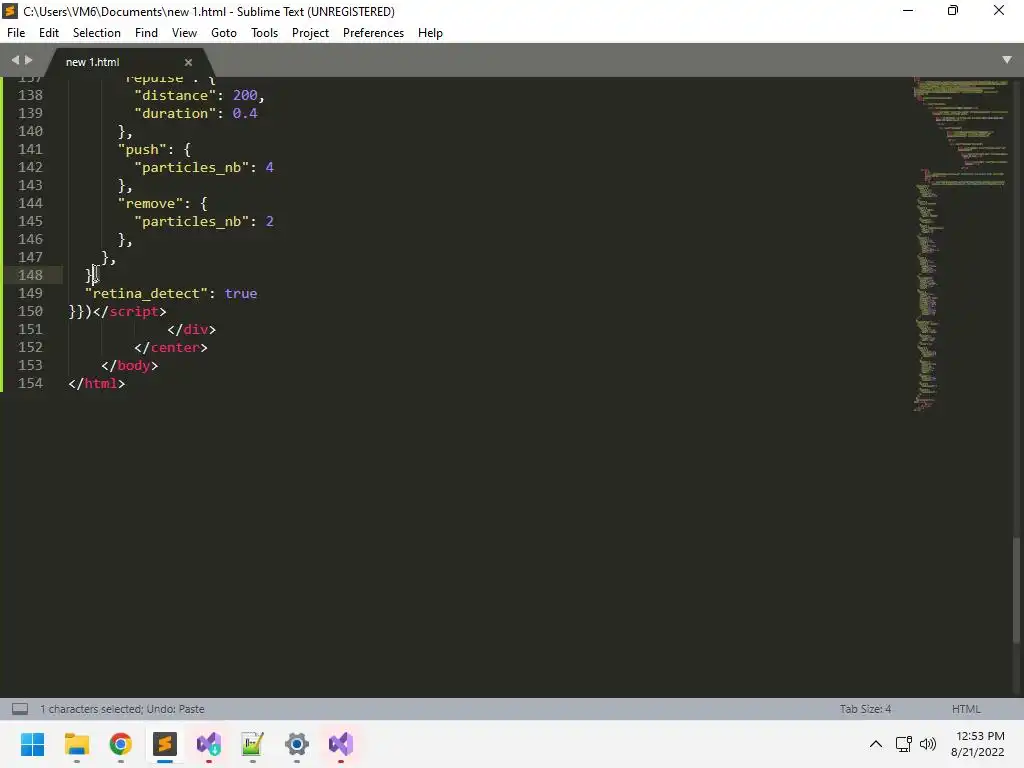Click the vertical scrollbar thumb

coord(1016,590)
